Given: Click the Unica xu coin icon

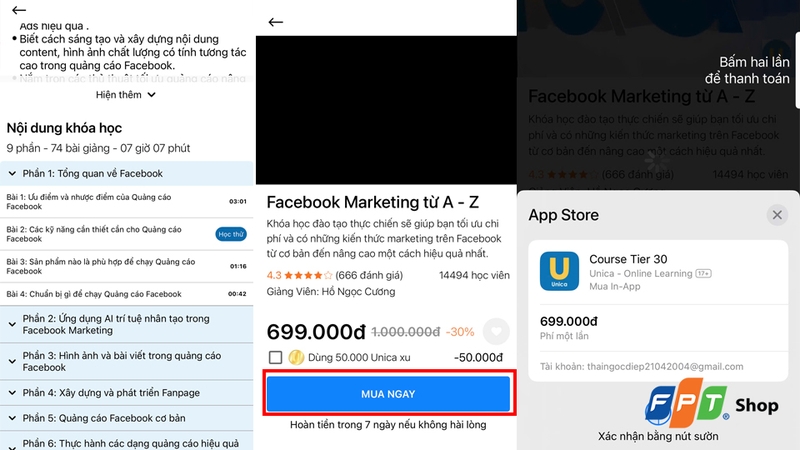Looking at the screenshot, I should click(296, 357).
